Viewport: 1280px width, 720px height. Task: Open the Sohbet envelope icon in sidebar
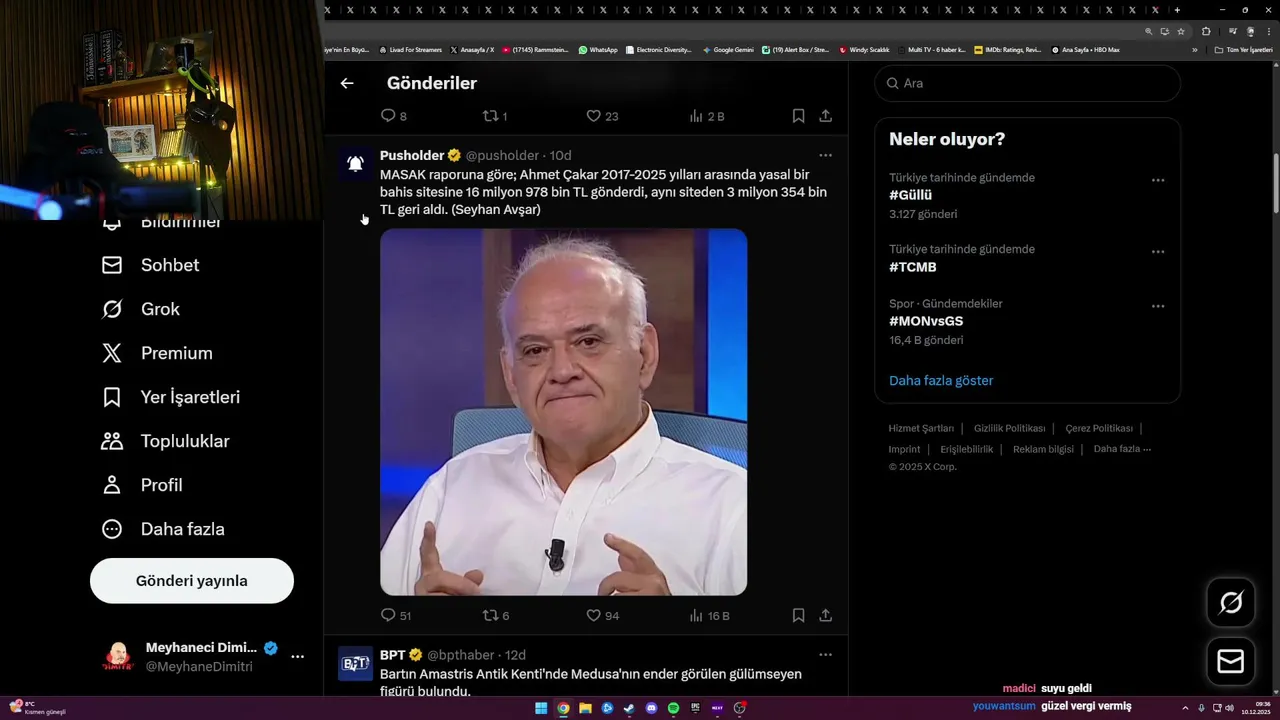coord(112,265)
